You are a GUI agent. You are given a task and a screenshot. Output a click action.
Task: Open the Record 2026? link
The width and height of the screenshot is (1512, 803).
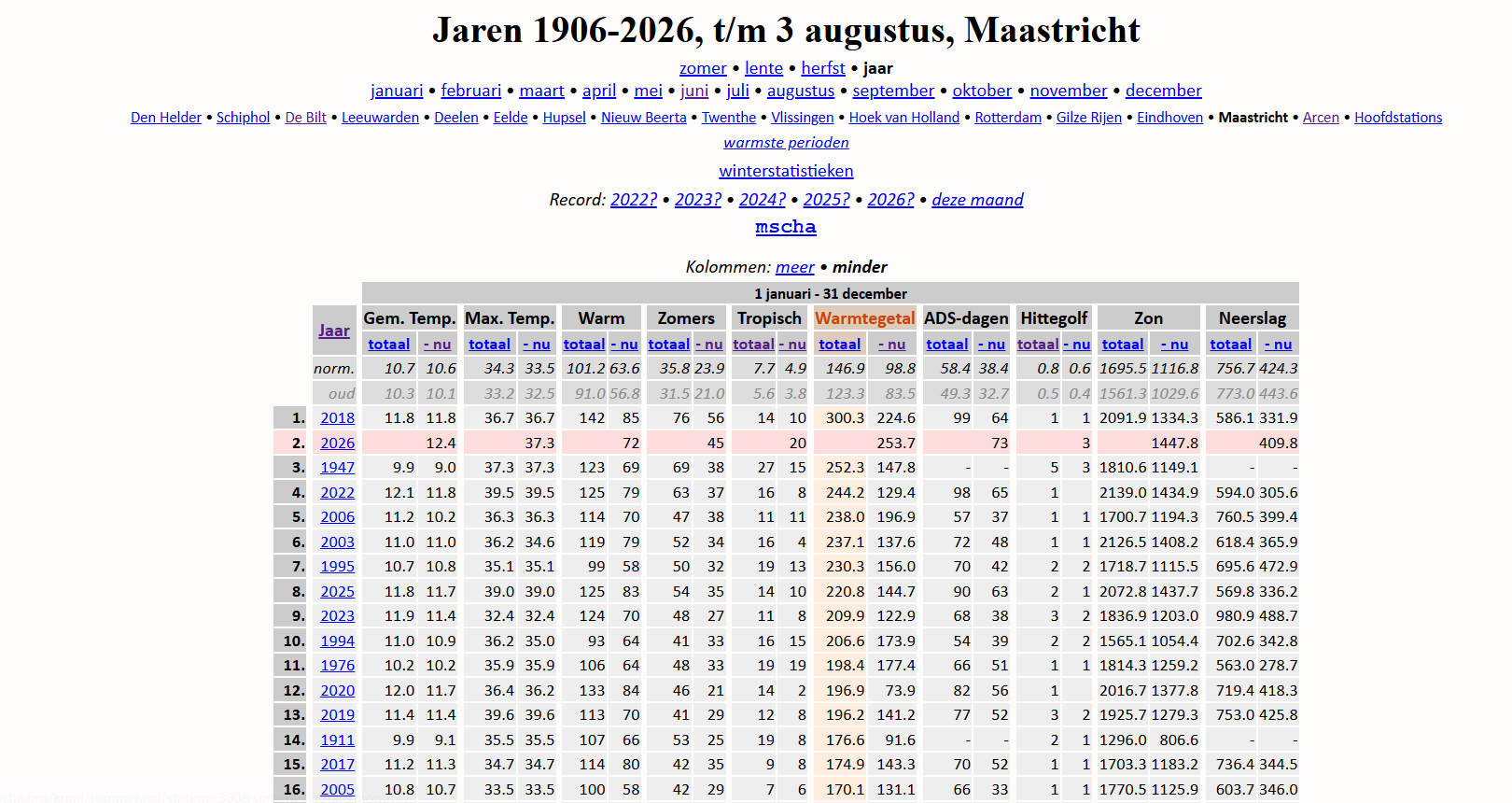(890, 200)
